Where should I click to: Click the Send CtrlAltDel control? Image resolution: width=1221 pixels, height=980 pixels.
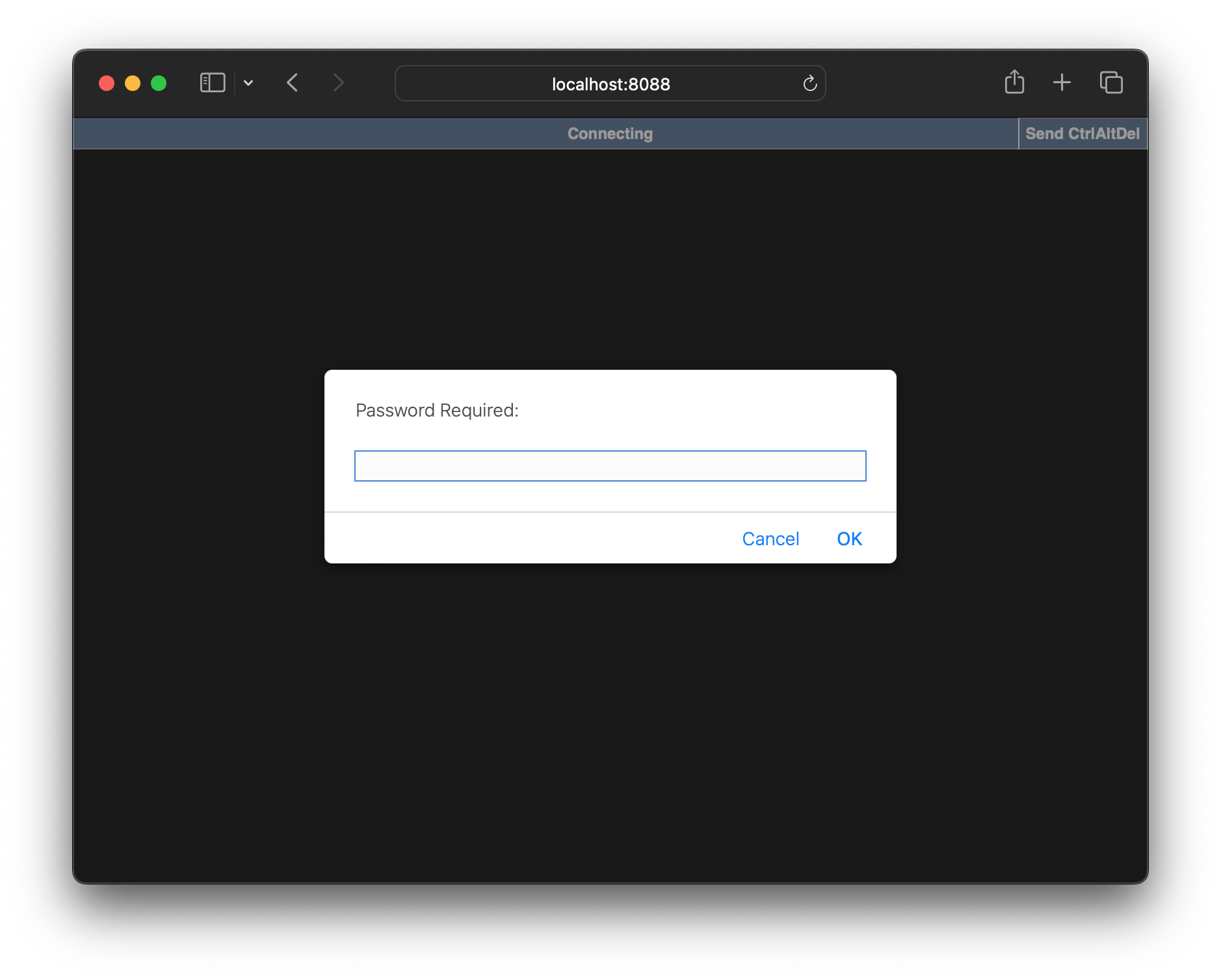pyautogui.click(x=1082, y=133)
